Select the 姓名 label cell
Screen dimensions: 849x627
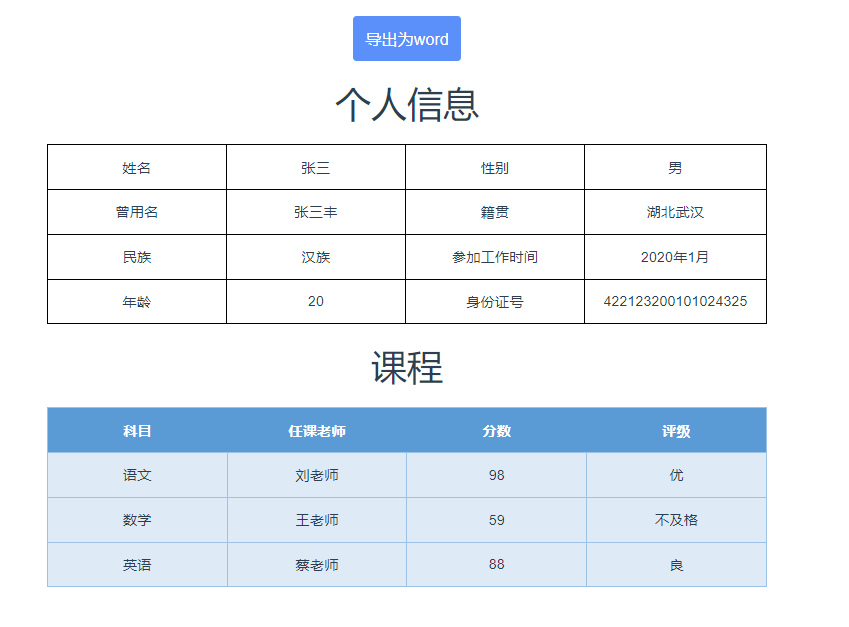point(135,167)
